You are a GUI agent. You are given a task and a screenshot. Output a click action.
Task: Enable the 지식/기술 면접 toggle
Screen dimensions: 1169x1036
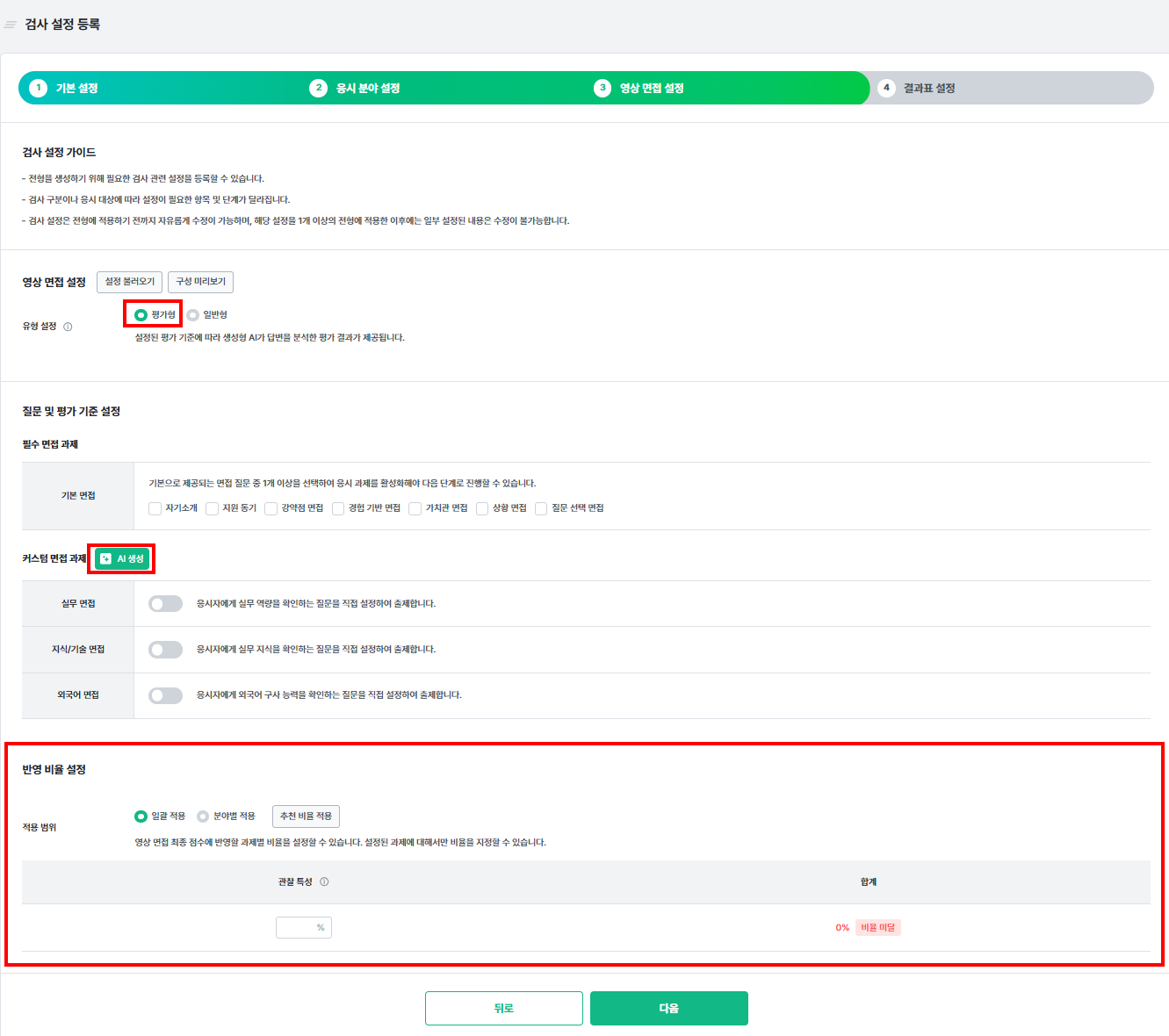tap(166, 650)
